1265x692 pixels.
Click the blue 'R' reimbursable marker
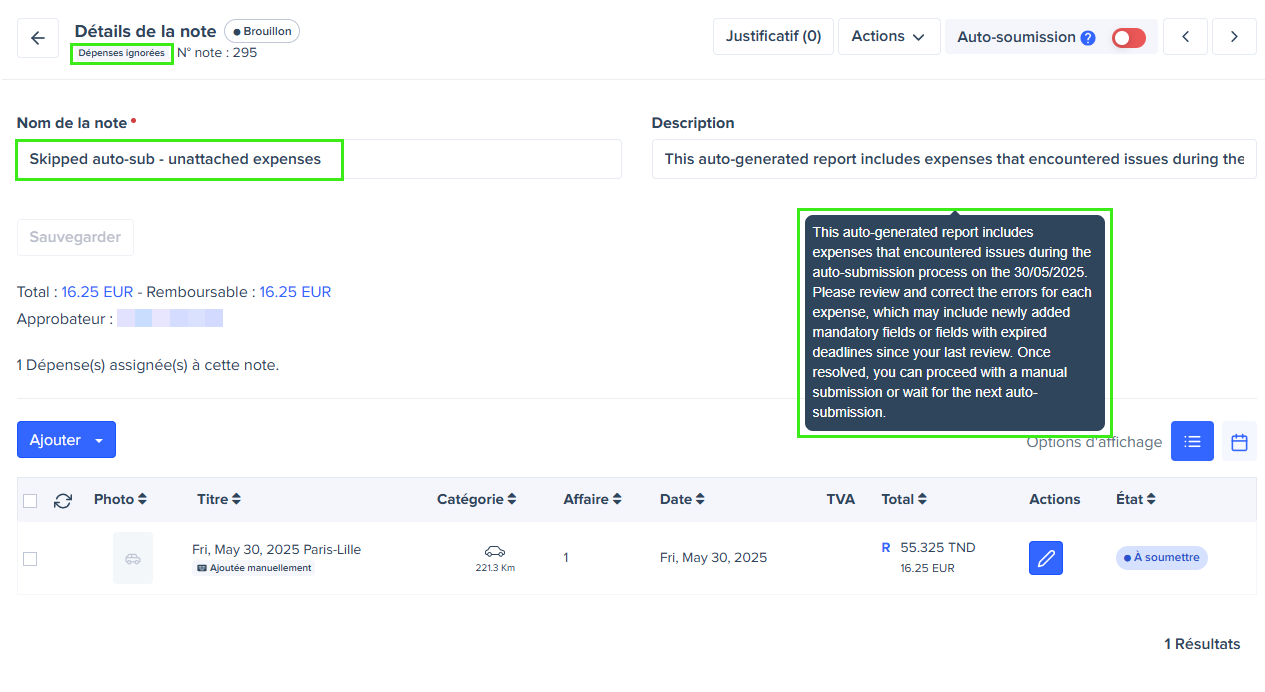coord(886,548)
